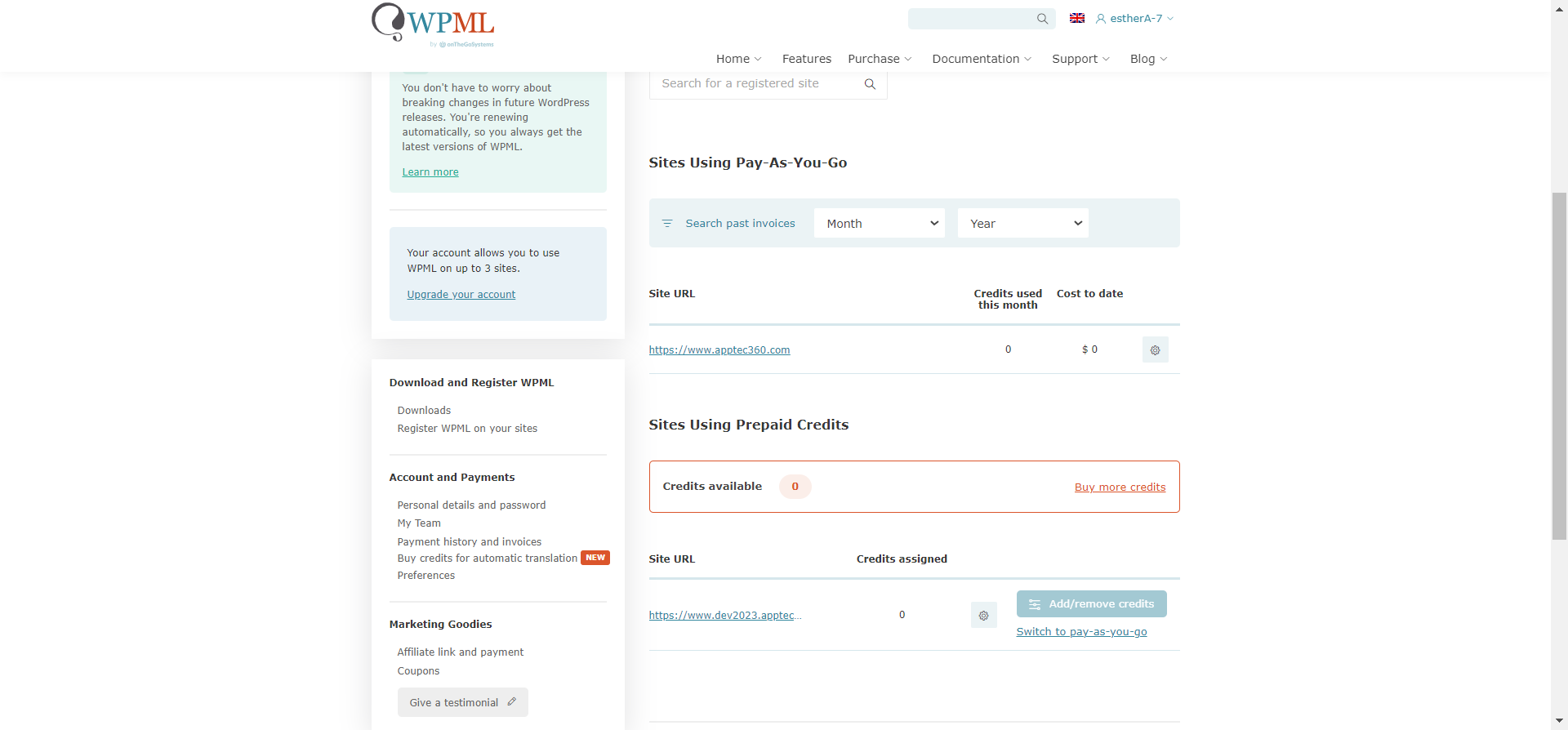Viewport: 1568px width, 730px height.
Task: Click the Learn more link
Action: pos(430,172)
